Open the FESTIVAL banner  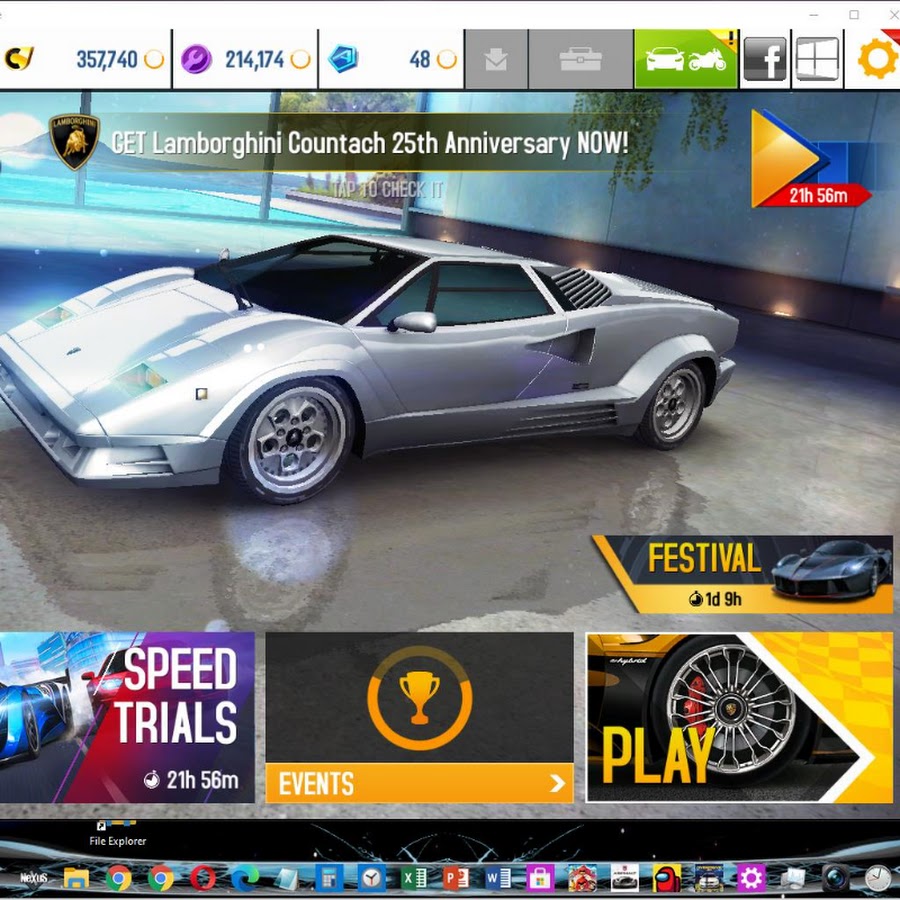(x=743, y=575)
